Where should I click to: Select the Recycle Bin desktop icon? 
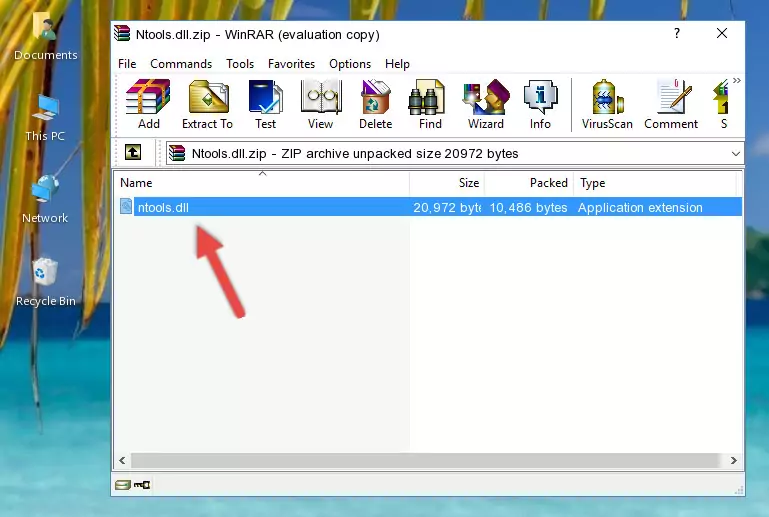pyautogui.click(x=45, y=283)
